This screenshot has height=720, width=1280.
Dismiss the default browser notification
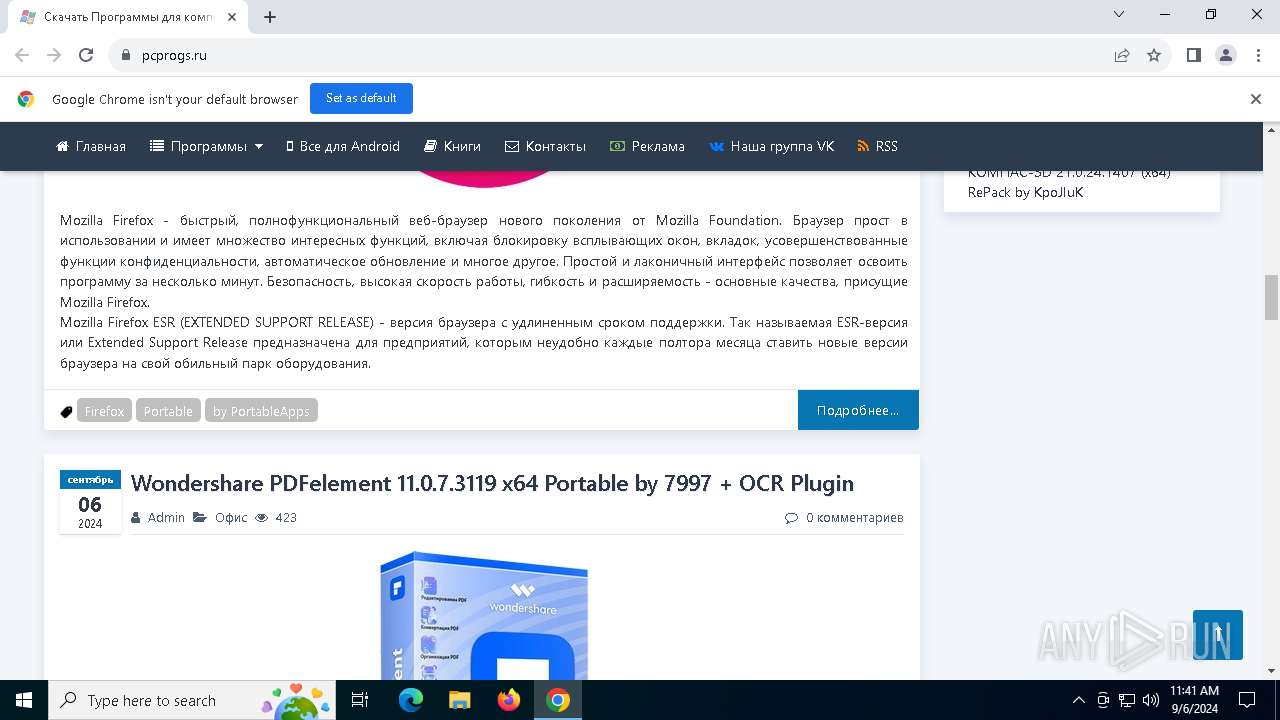click(1256, 99)
